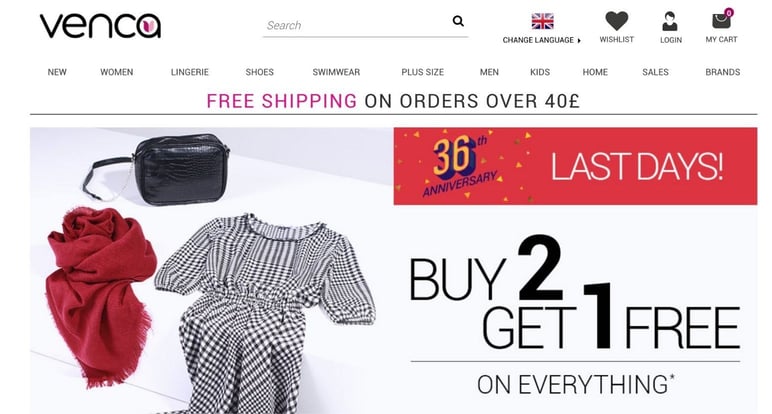Go to Venca logo homepage

[100, 26]
